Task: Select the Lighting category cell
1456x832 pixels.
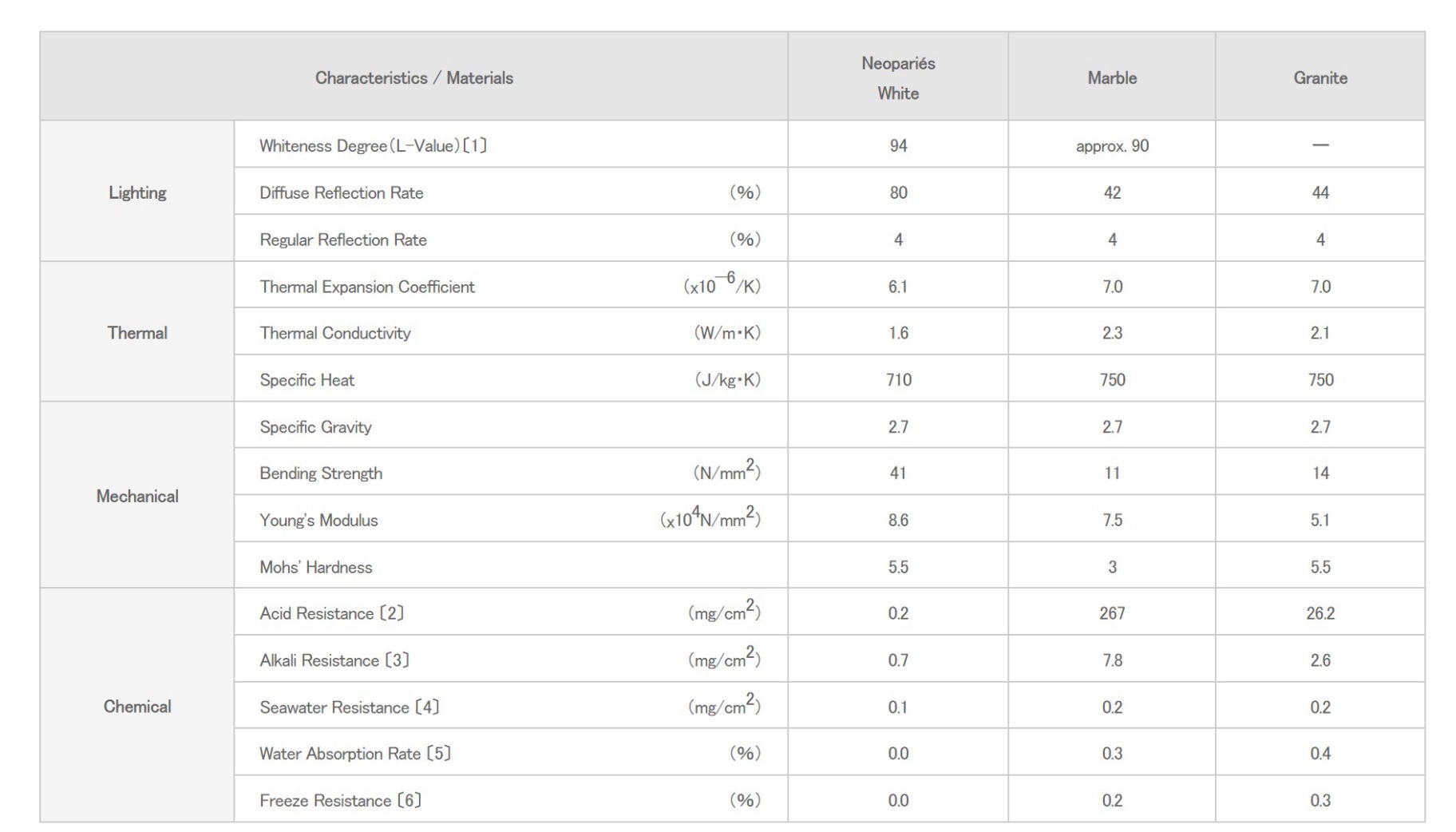Action: (x=137, y=192)
